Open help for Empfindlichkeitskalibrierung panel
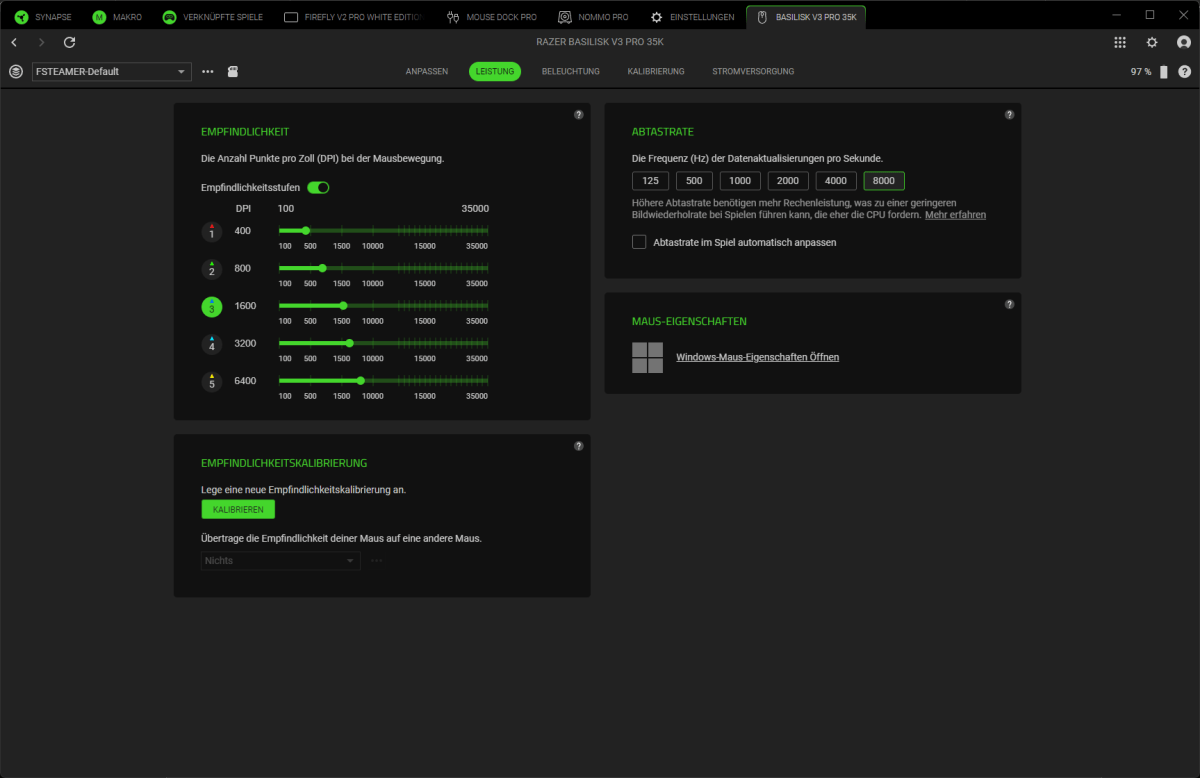The width and height of the screenshot is (1200, 778). [x=578, y=446]
